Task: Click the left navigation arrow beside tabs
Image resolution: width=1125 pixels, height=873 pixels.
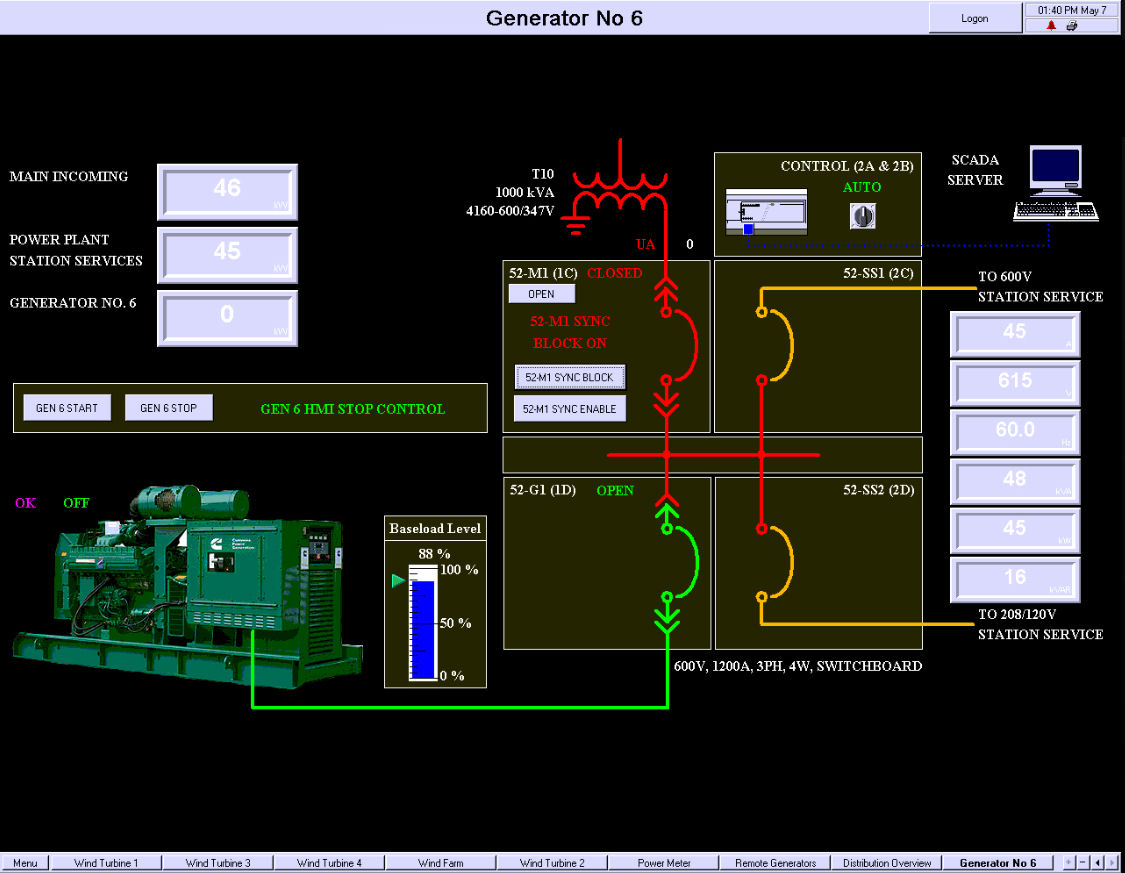Action: [1097, 862]
